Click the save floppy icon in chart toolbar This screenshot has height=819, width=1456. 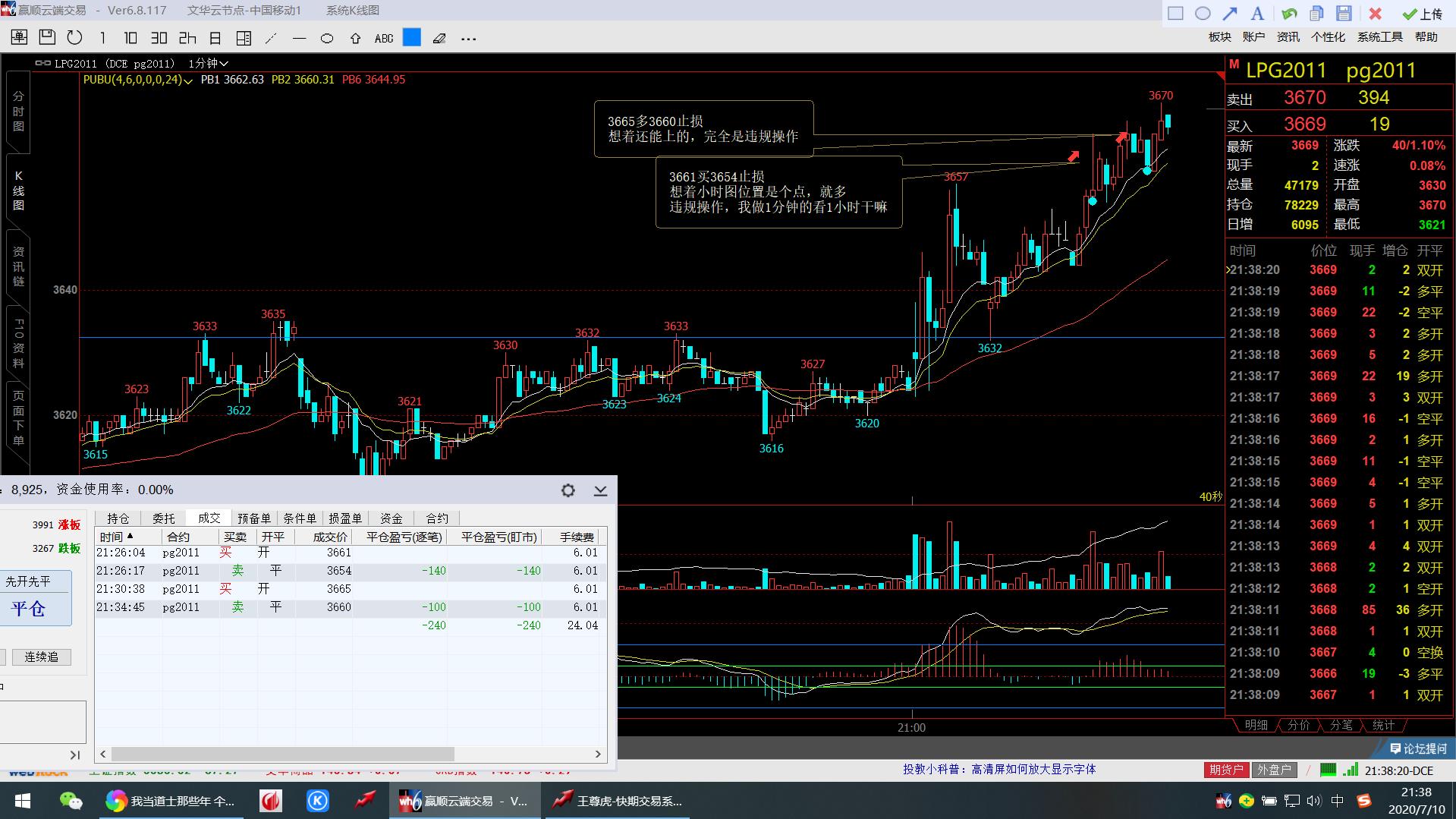(x=47, y=37)
